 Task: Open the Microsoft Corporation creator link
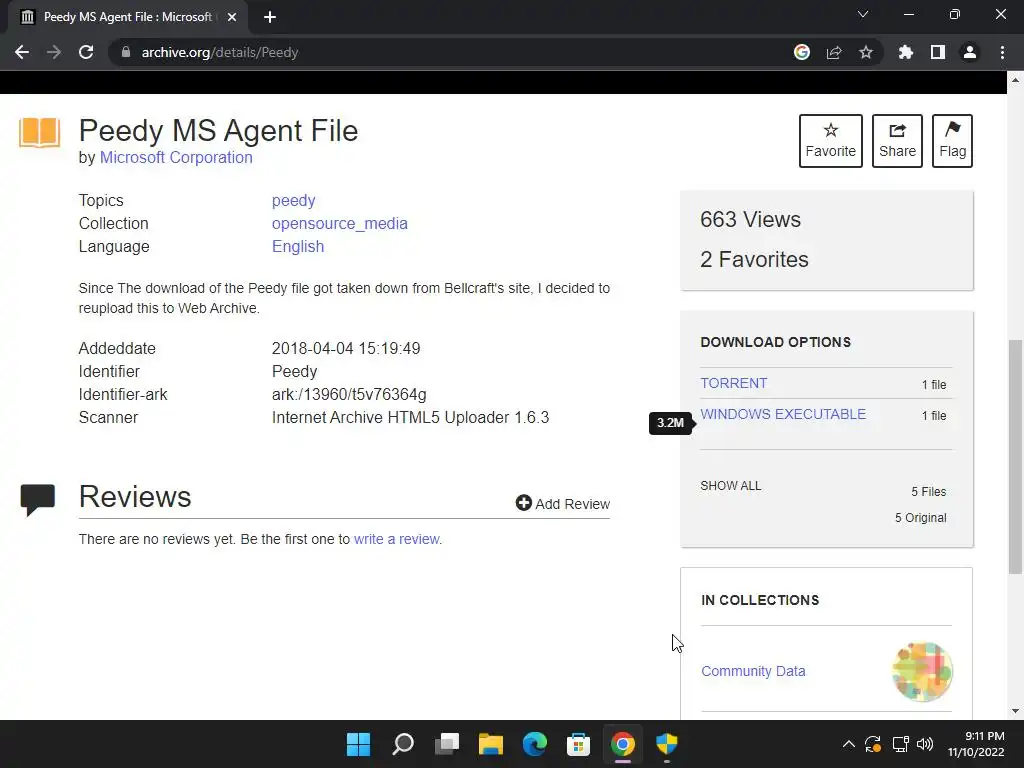coord(176,157)
